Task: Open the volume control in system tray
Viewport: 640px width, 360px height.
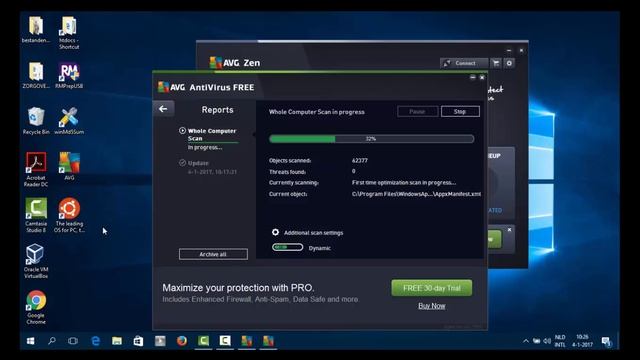Action: point(547,341)
